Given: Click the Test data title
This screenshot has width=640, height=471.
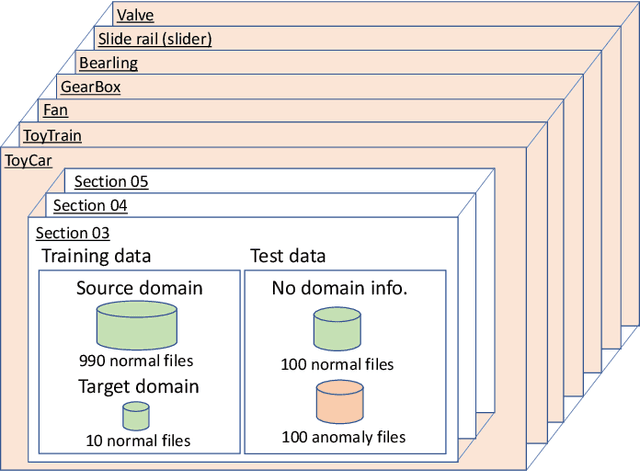Looking at the screenshot, I should pyautogui.click(x=287, y=256).
